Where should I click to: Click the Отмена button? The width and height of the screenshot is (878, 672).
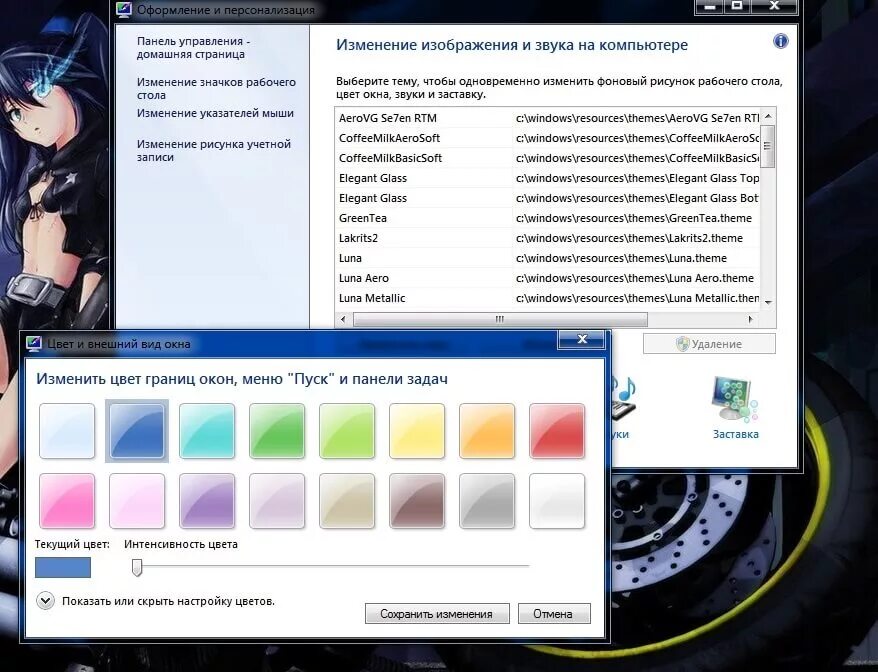(554, 614)
